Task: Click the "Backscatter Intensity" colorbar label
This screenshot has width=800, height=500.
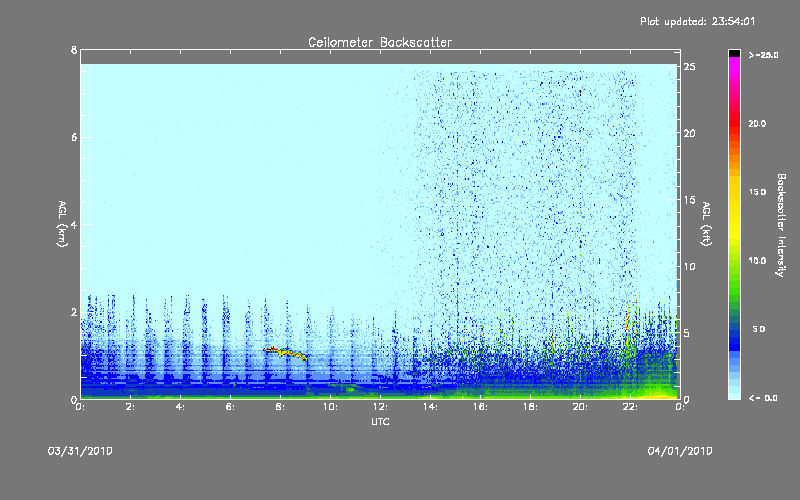Action: 781,225
